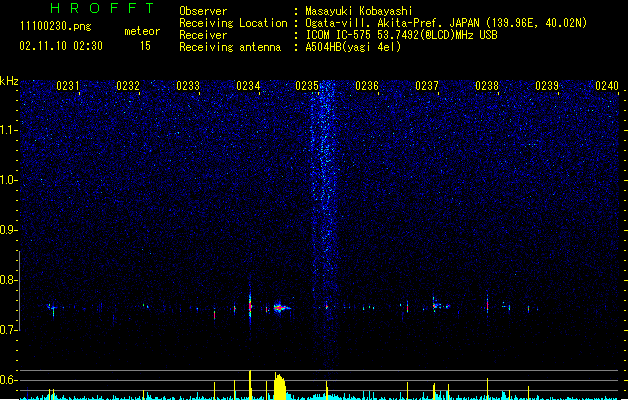This screenshot has width=629, height=400.
Task: Click the observer name Masayuki Kobayashi
Action: 359,11
